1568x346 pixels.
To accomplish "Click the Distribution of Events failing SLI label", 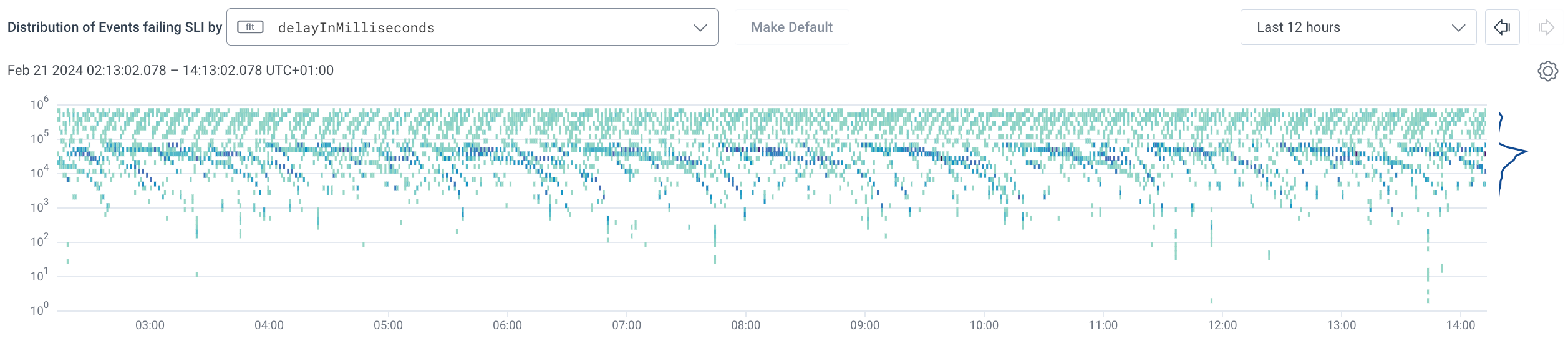I will 114,27.
